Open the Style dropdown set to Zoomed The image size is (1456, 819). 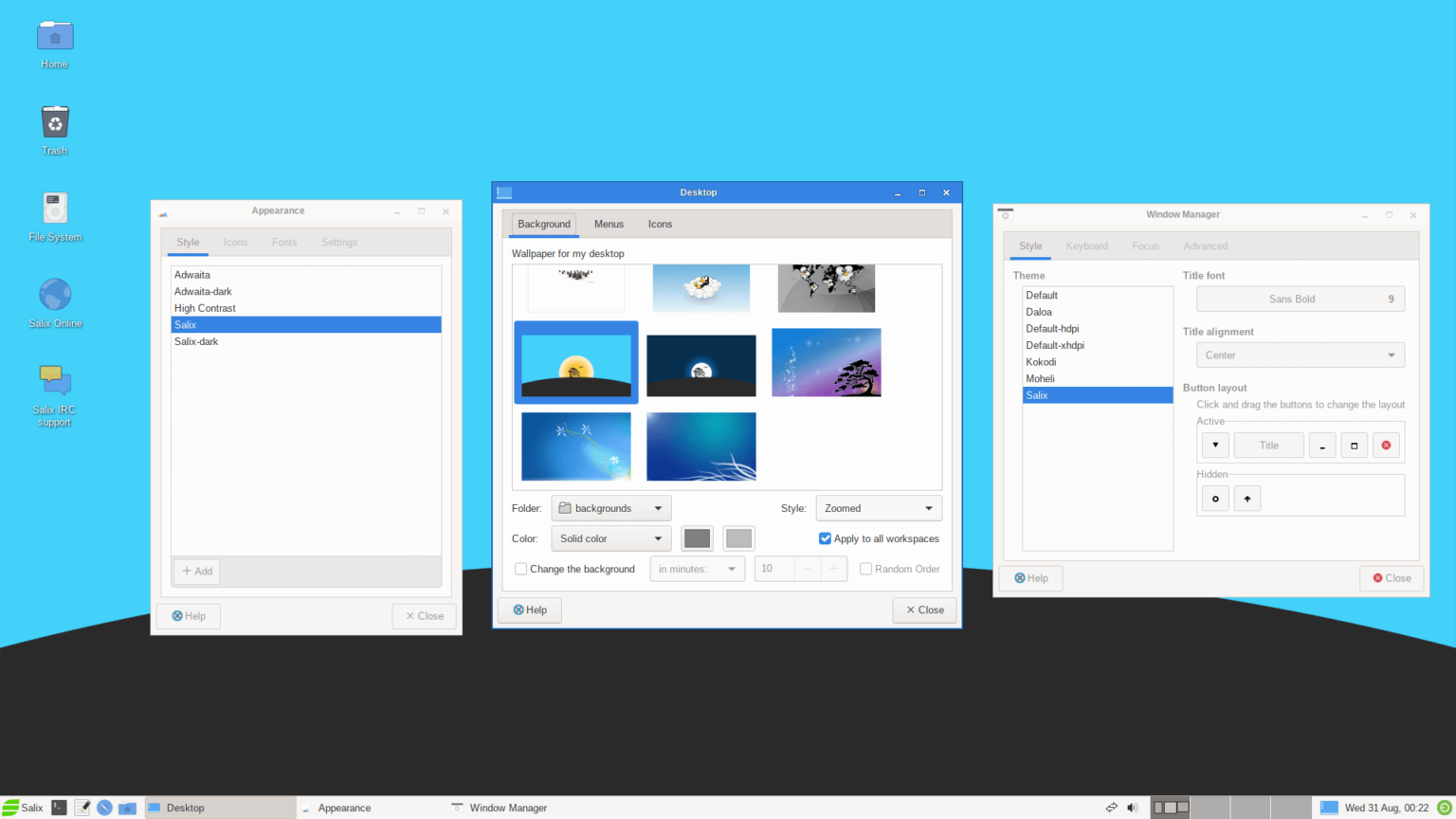pyautogui.click(x=878, y=508)
